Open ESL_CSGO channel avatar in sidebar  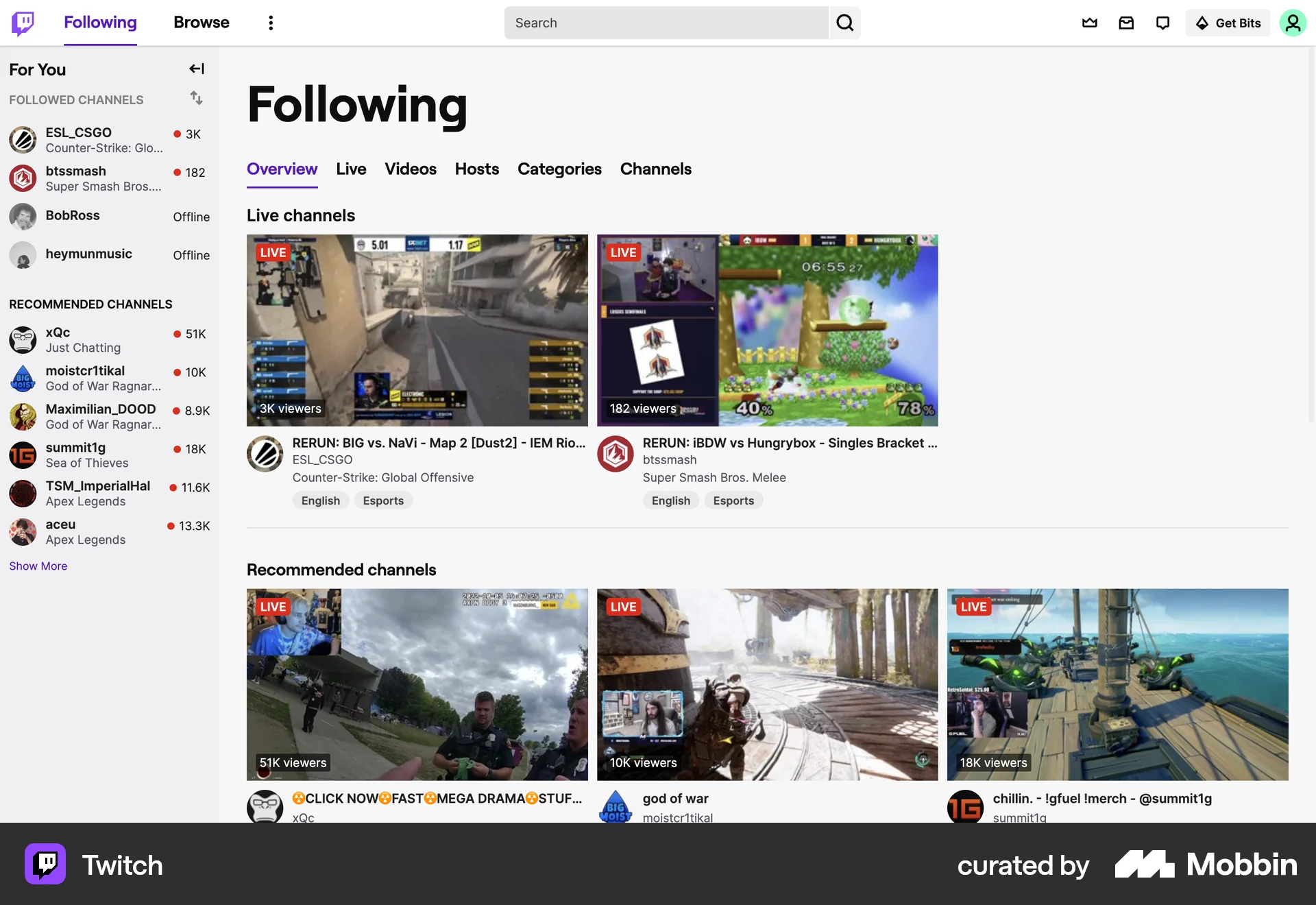tap(23, 140)
